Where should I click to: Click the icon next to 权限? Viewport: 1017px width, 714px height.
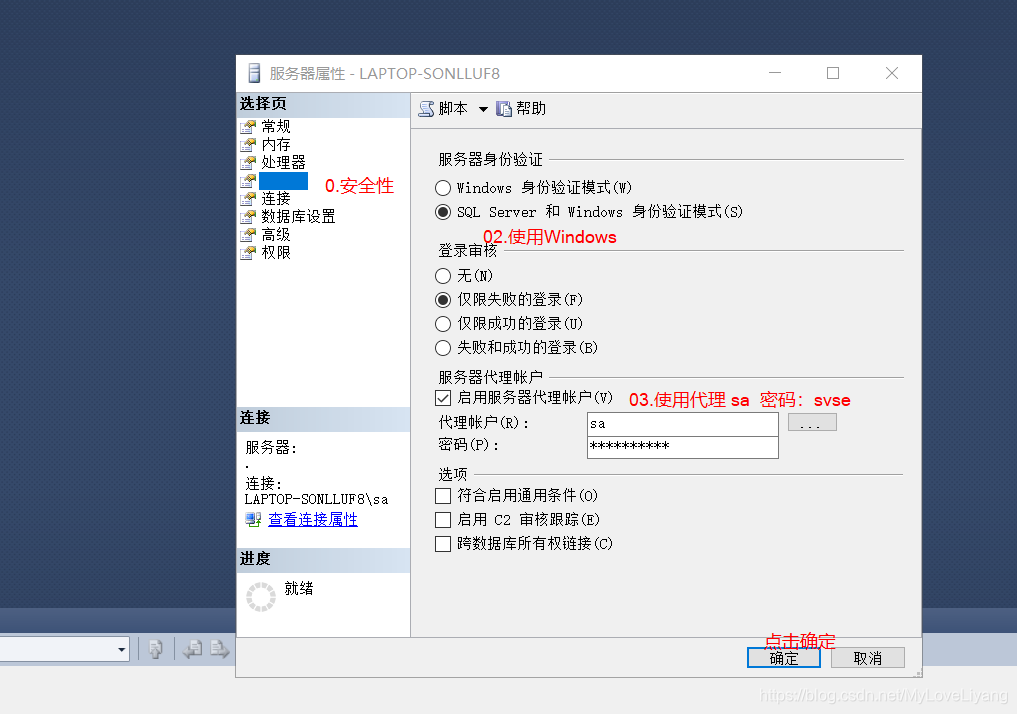pos(248,253)
